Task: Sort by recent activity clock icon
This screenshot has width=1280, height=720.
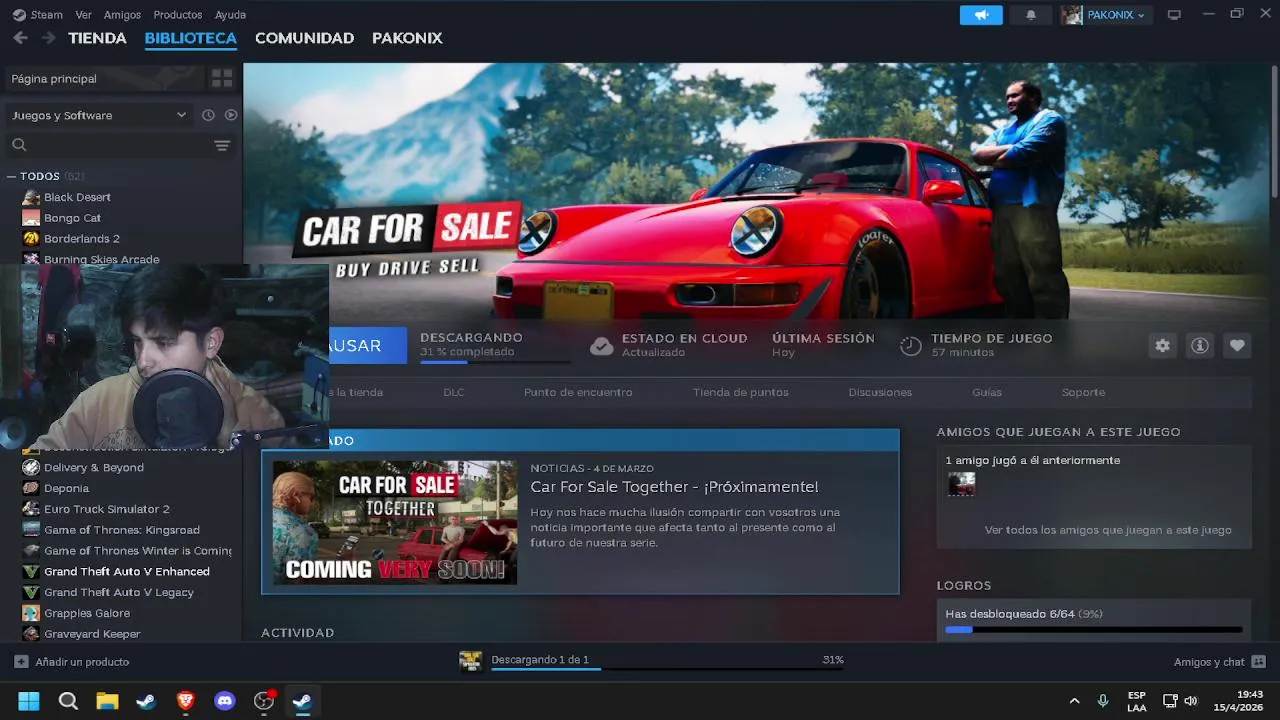Action: [208, 115]
